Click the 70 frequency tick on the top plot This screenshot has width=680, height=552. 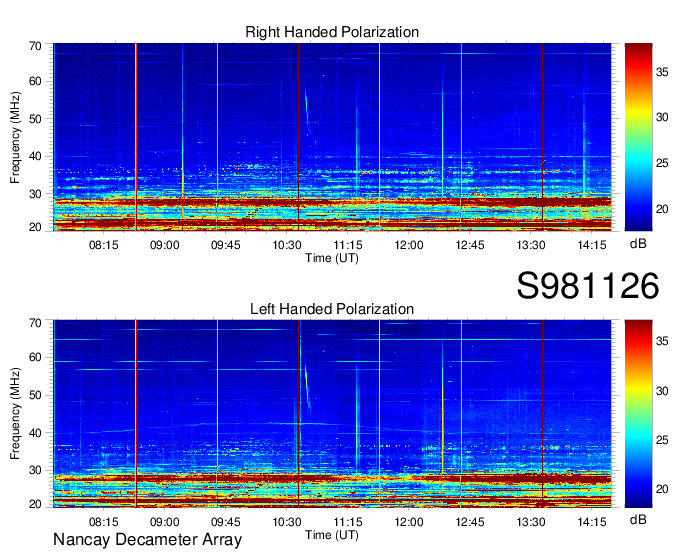pyautogui.click(x=35, y=46)
